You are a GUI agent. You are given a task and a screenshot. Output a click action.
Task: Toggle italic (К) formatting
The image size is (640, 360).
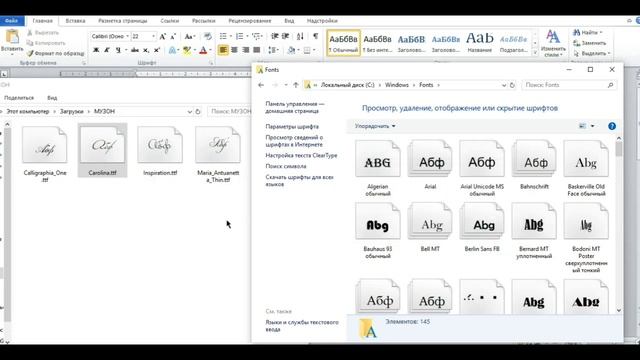(107, 50)
